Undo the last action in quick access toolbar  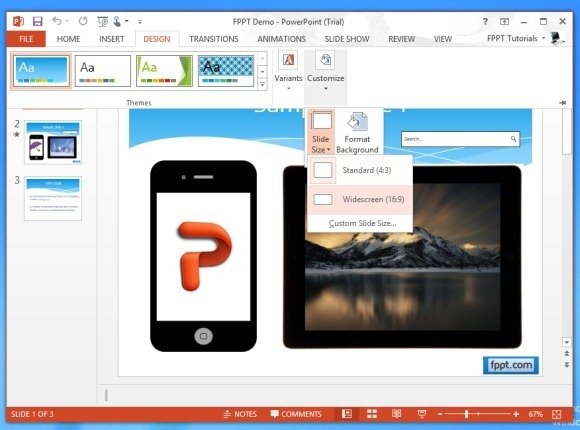(x=57, y=21)
